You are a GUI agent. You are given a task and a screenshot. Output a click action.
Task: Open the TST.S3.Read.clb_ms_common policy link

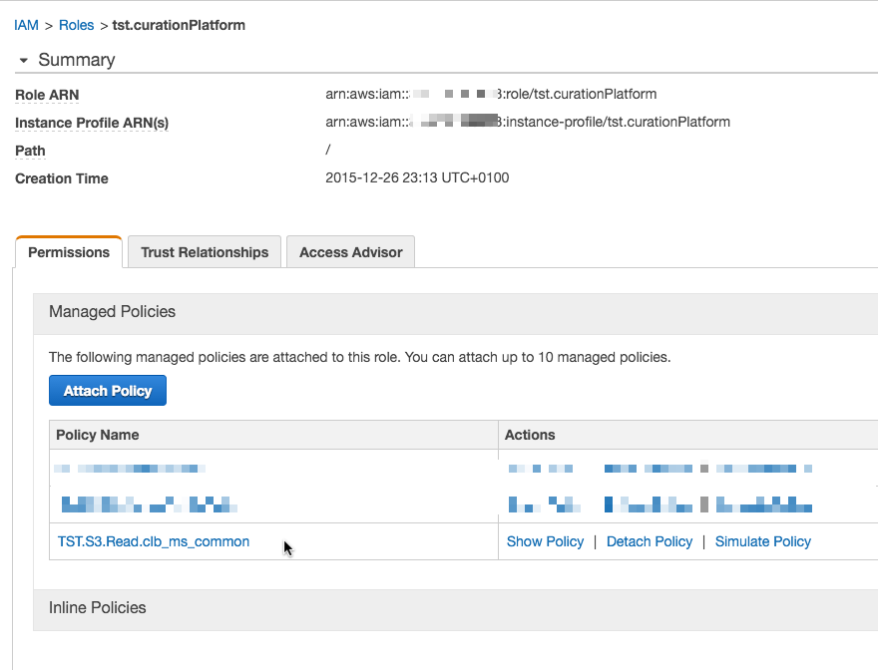153,541
